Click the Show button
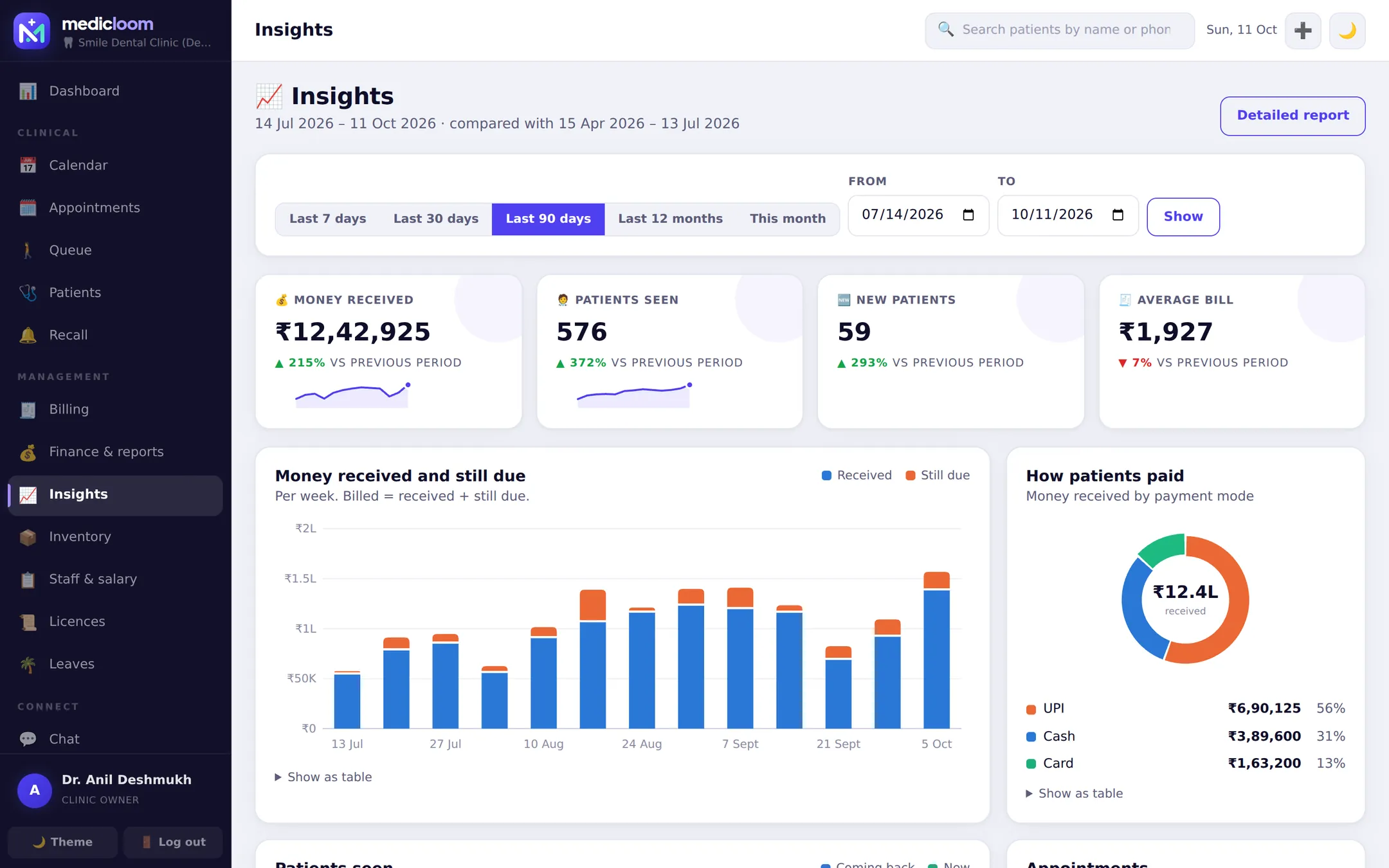 (x=1183, y=217)
